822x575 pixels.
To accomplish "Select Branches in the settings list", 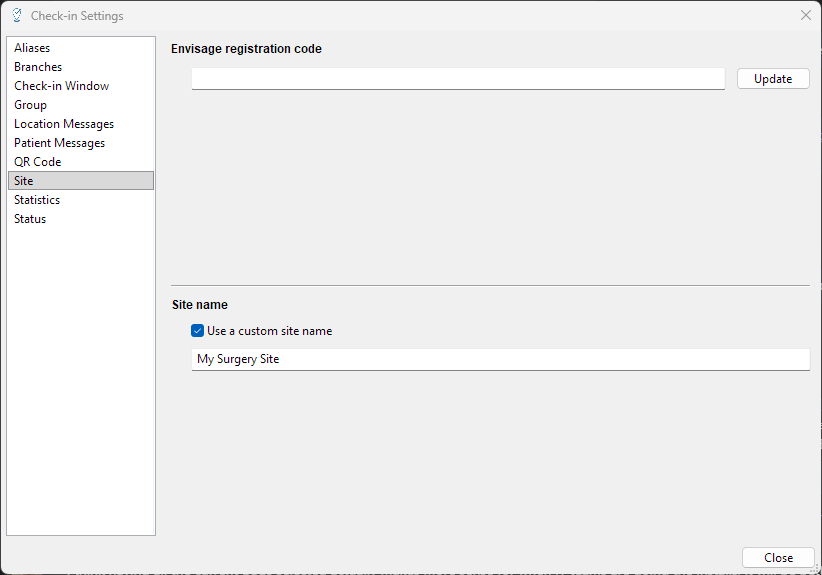I will pos(38,67).
